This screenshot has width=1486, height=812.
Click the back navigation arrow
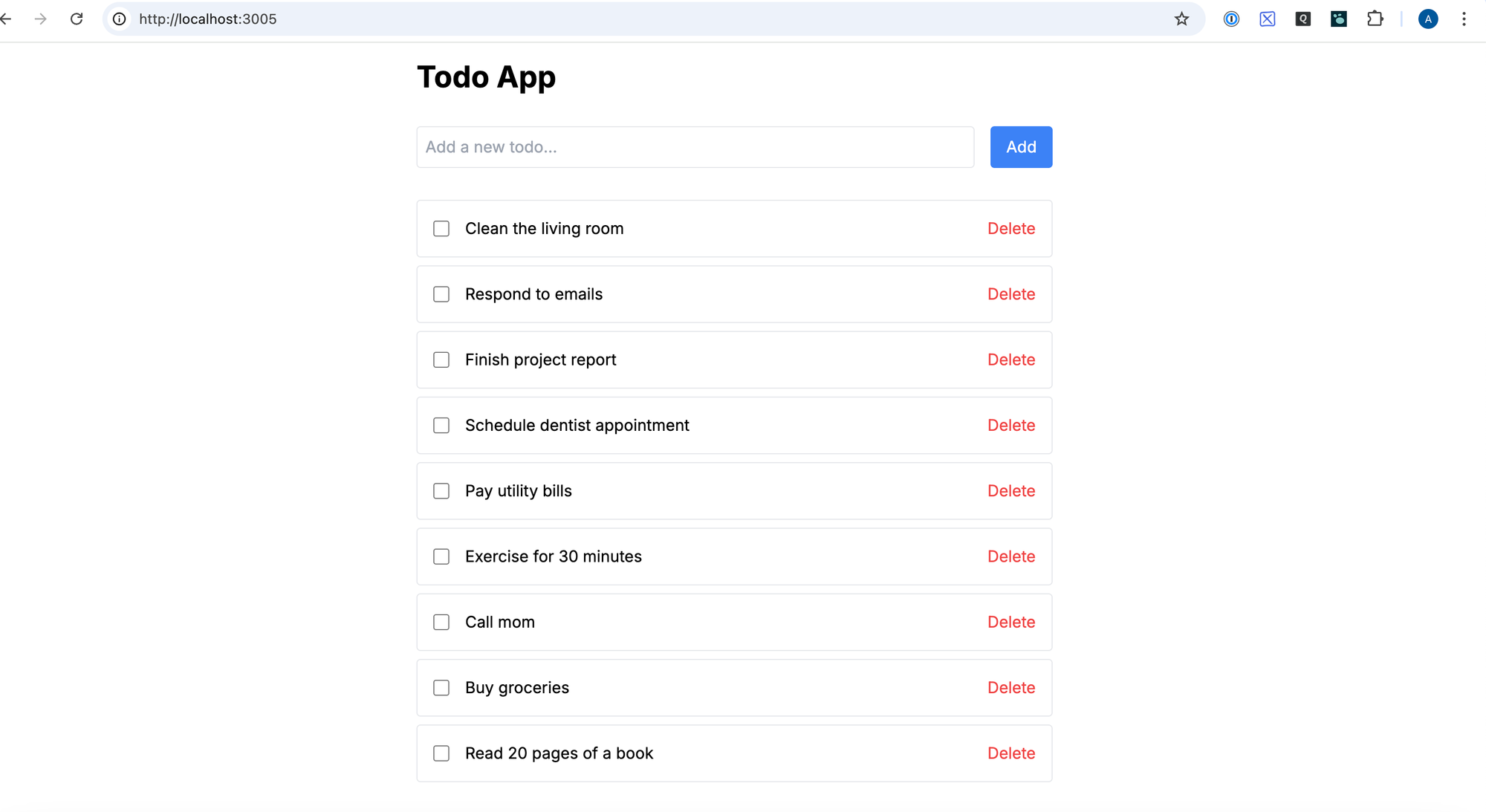tap(6, 19)
